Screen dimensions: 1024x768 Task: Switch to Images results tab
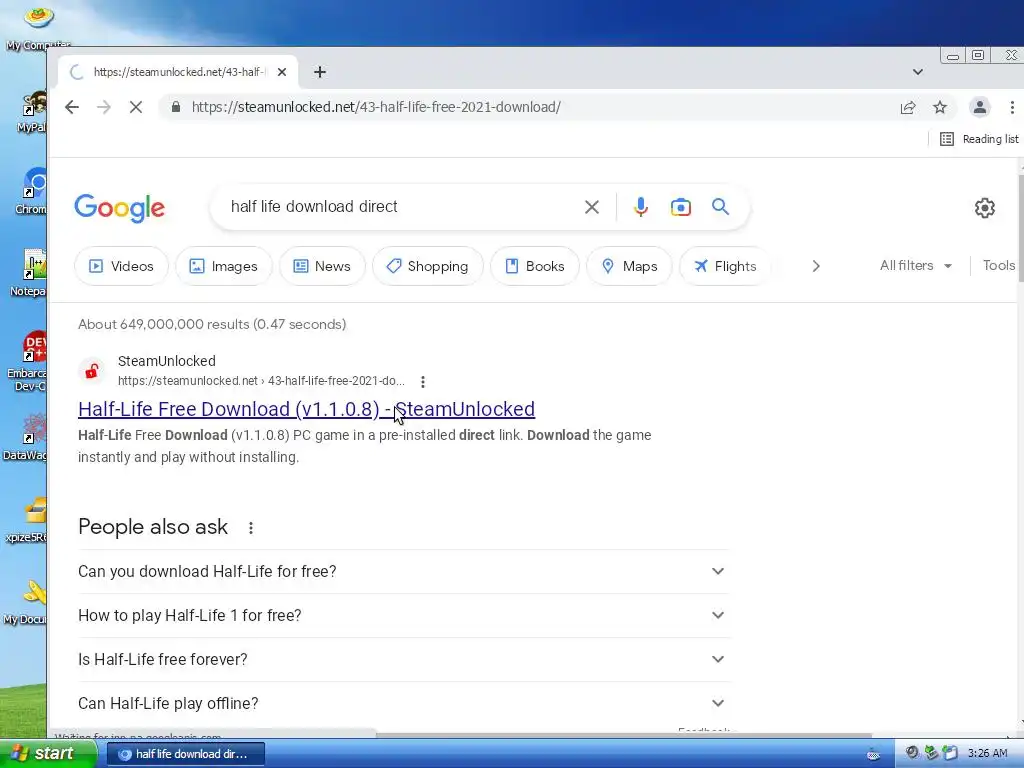point(223,266)
